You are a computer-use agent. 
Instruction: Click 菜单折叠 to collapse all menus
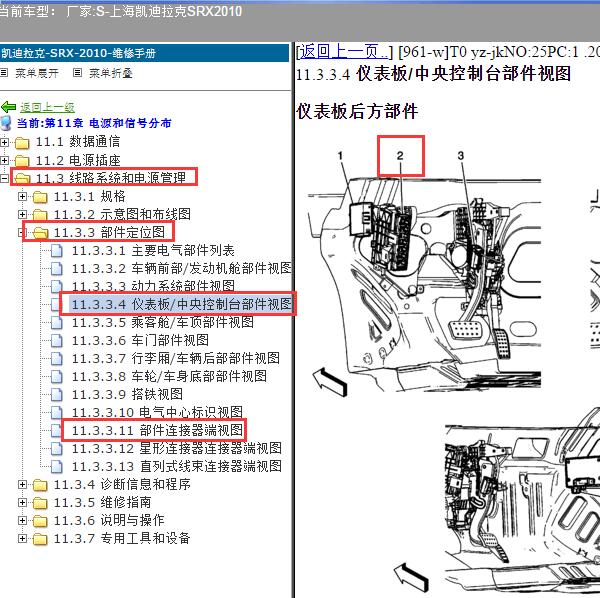coord(111,73)
